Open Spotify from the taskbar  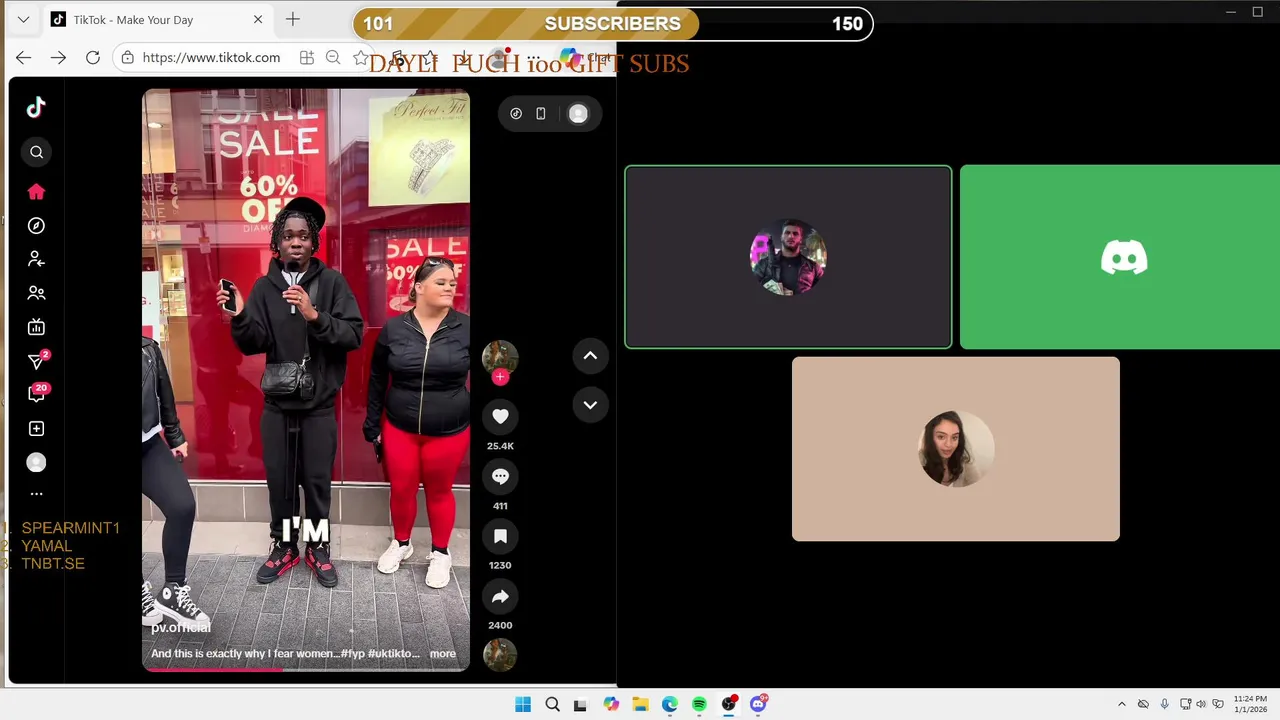(699, 704)
